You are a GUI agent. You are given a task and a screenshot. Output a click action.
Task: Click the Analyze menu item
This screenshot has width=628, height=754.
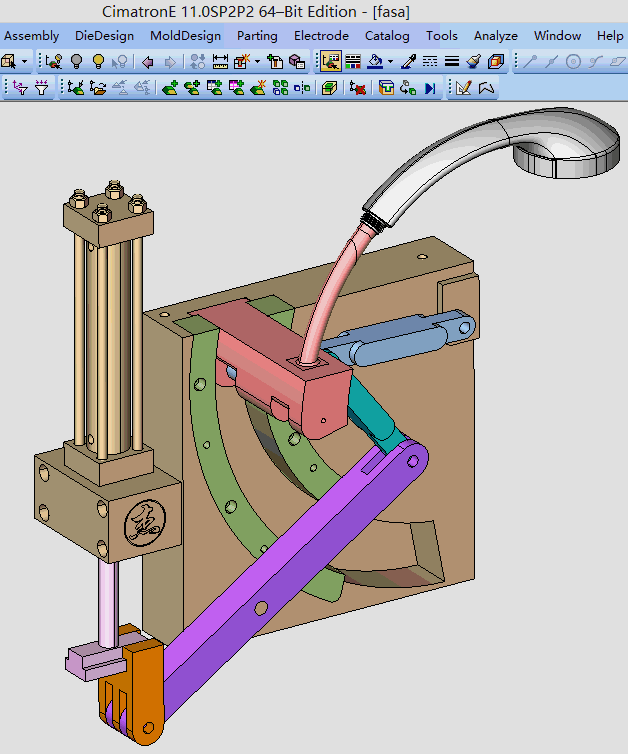pos(495,36)
